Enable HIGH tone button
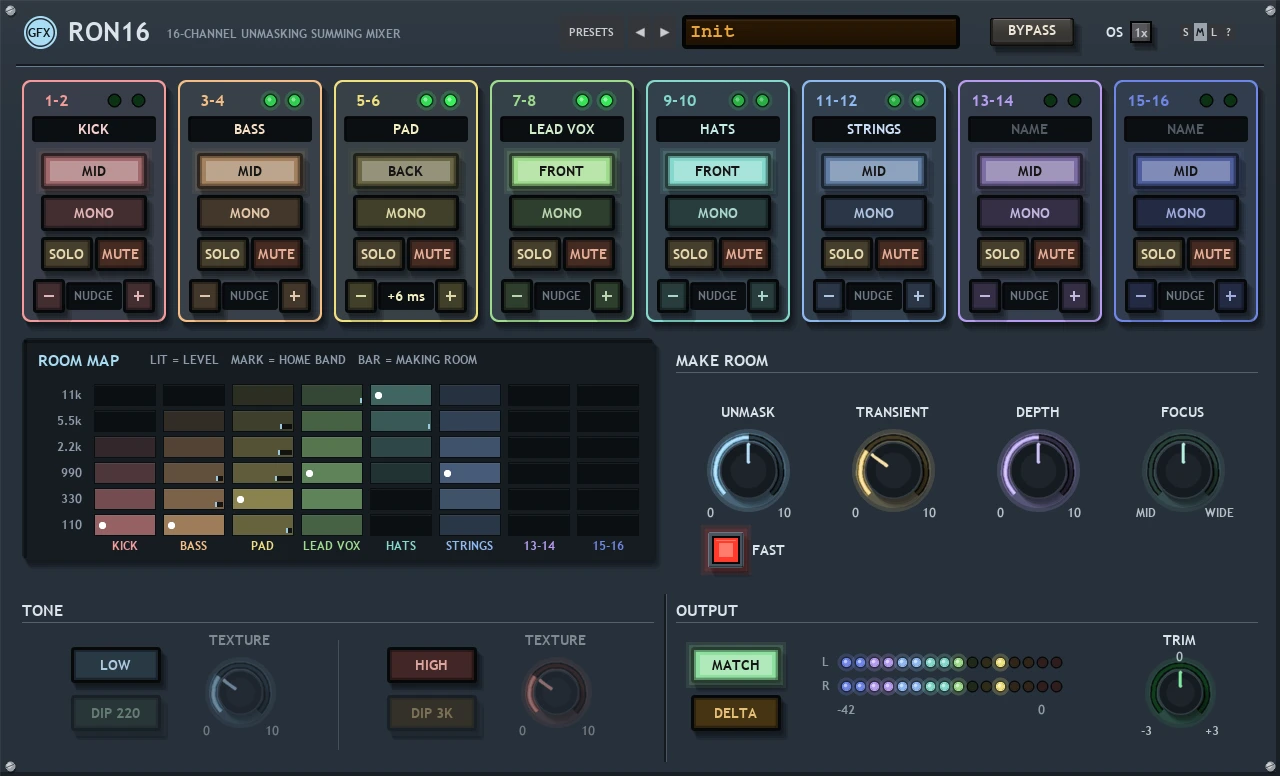1280x776 pixels. 431,665
